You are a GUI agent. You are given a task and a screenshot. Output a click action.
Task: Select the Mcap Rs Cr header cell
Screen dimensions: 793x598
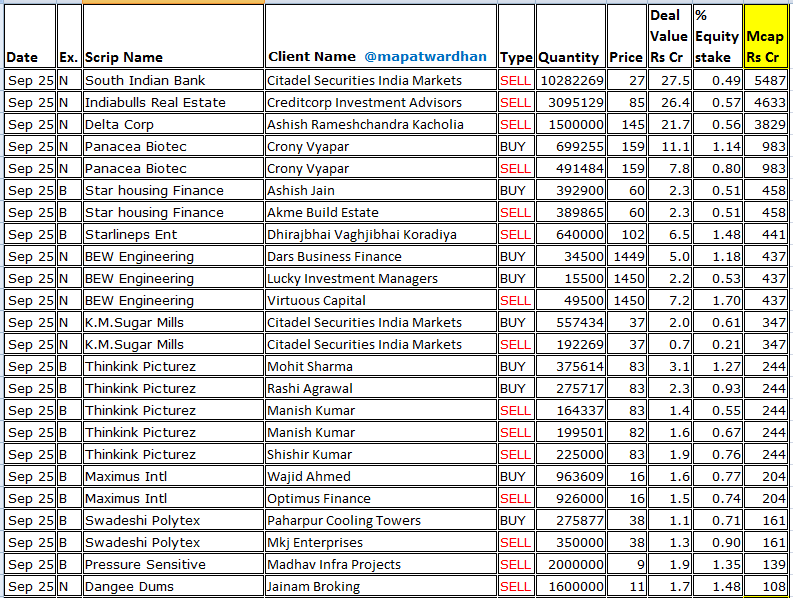765,36
